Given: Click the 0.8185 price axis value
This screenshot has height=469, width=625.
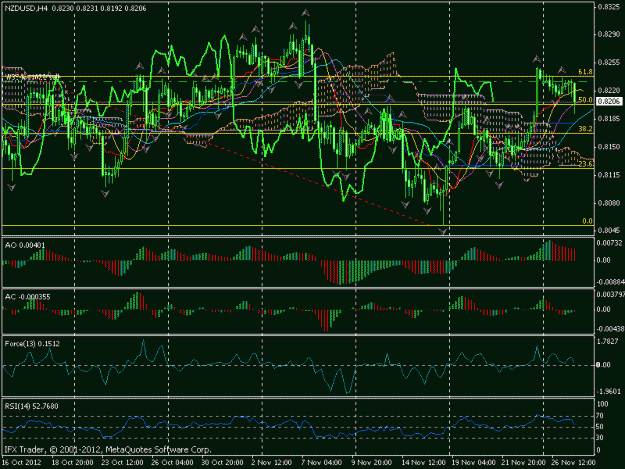Looking at the screenshot, I should coord(608,119).
